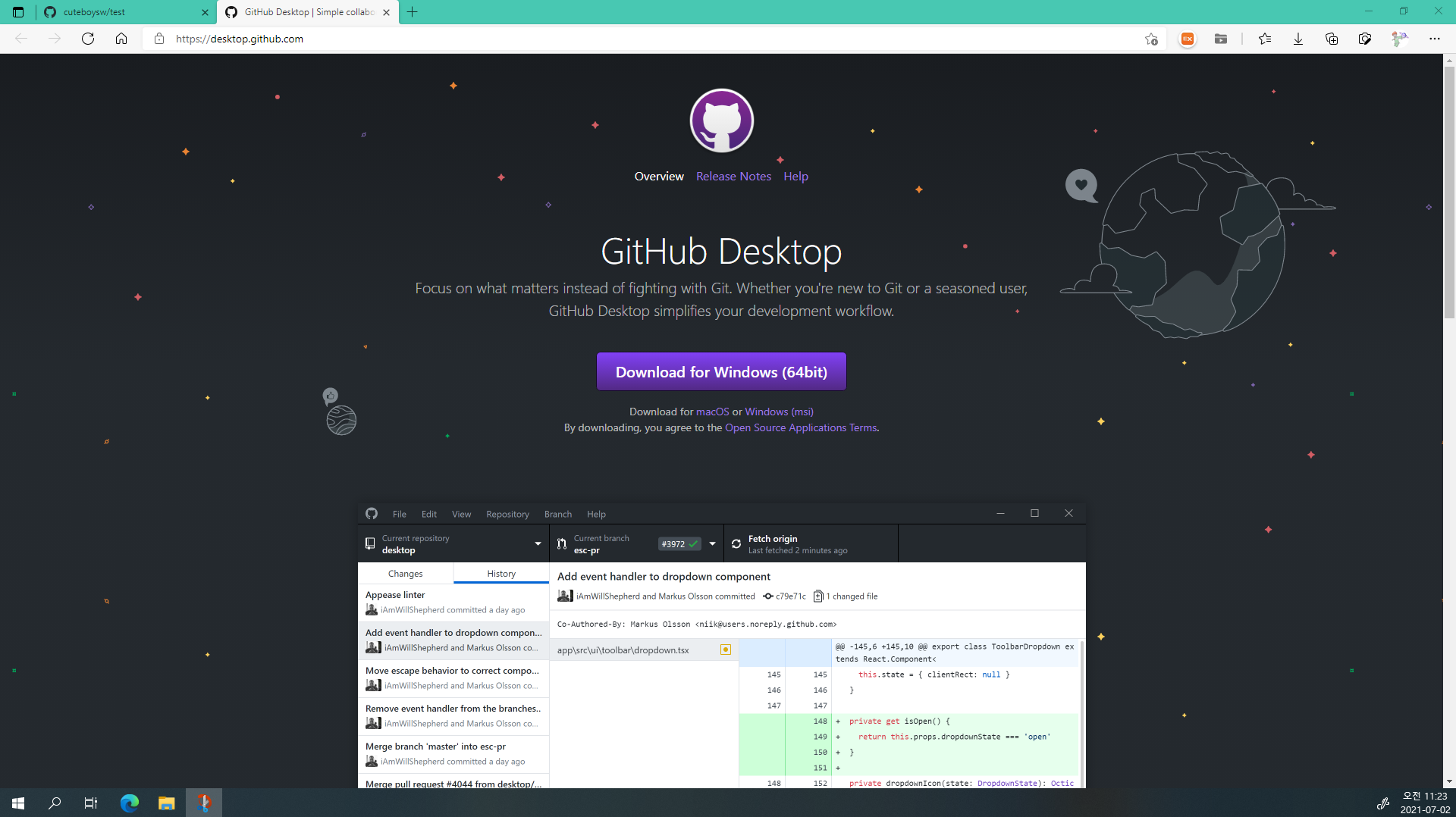Add this page to favorites
Screen dimensions: 1456x817
click(1151, 39)
